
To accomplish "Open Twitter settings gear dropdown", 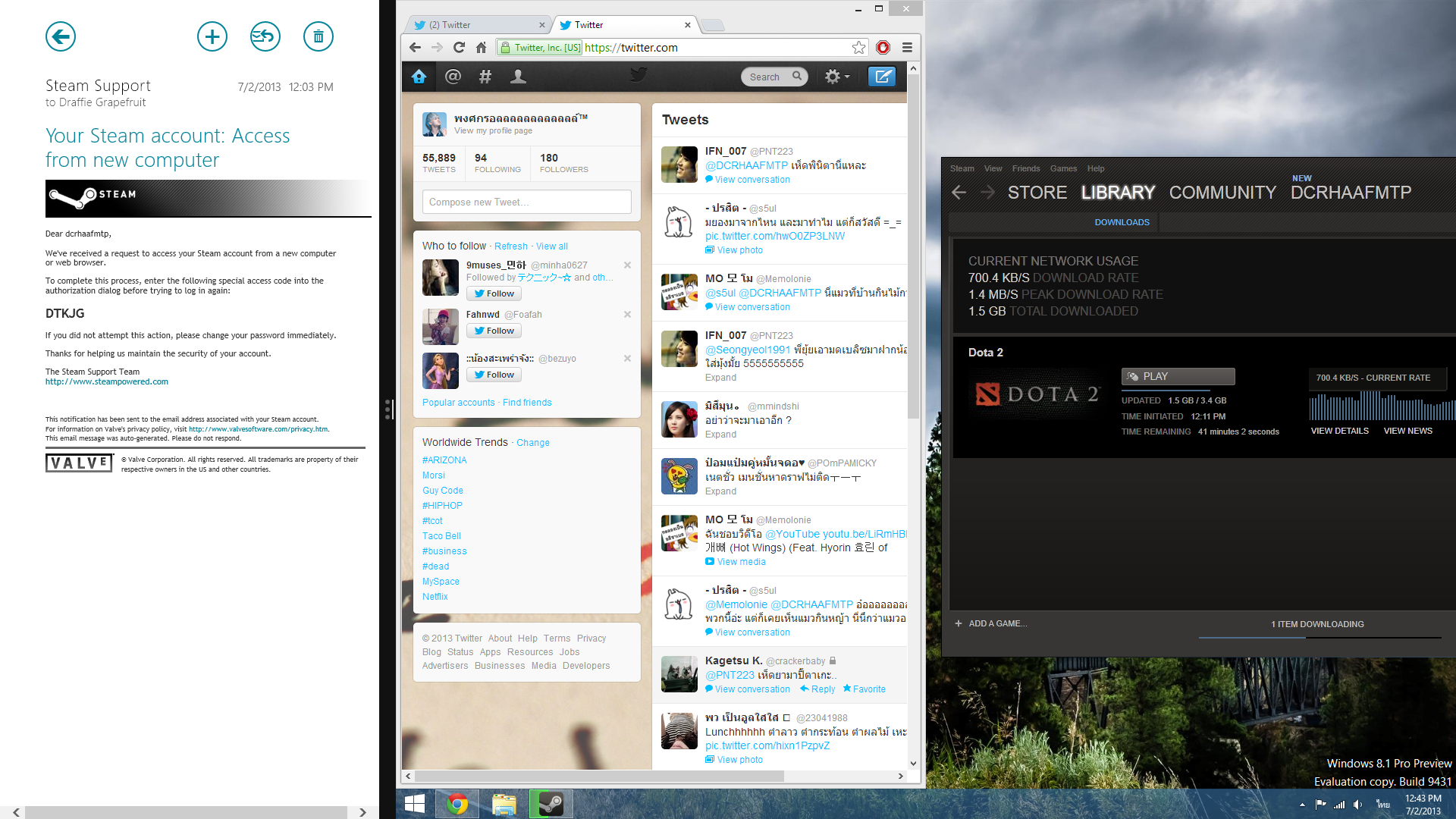I will 836,77.
